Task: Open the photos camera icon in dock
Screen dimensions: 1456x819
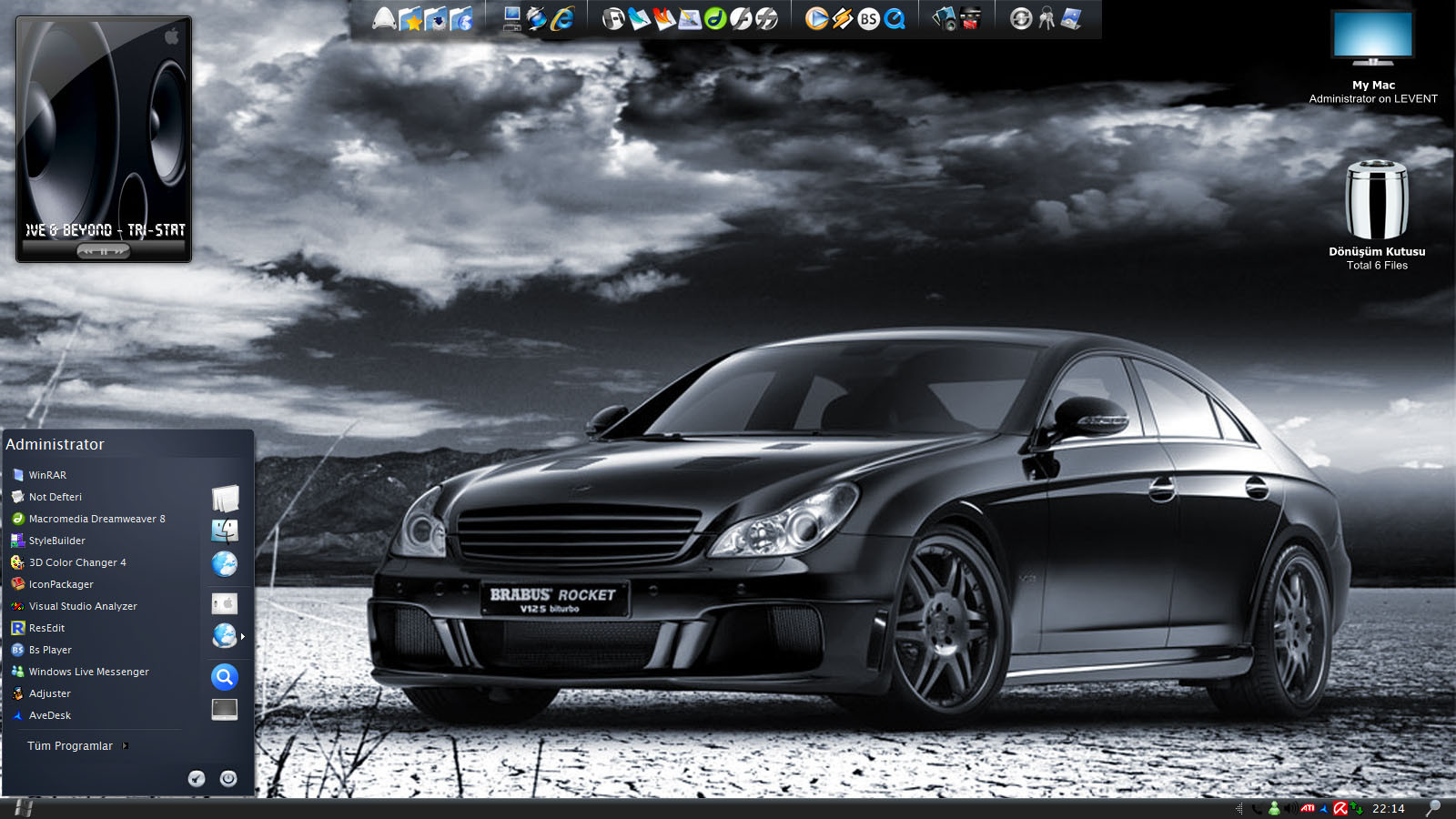Action: coord(945,18)
